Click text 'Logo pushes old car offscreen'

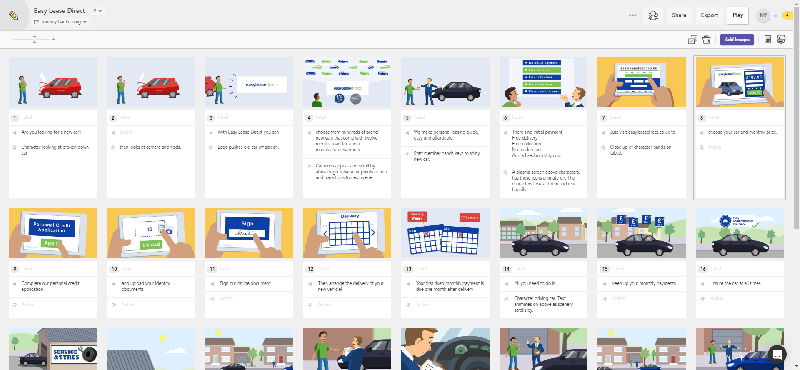(248, 147)
